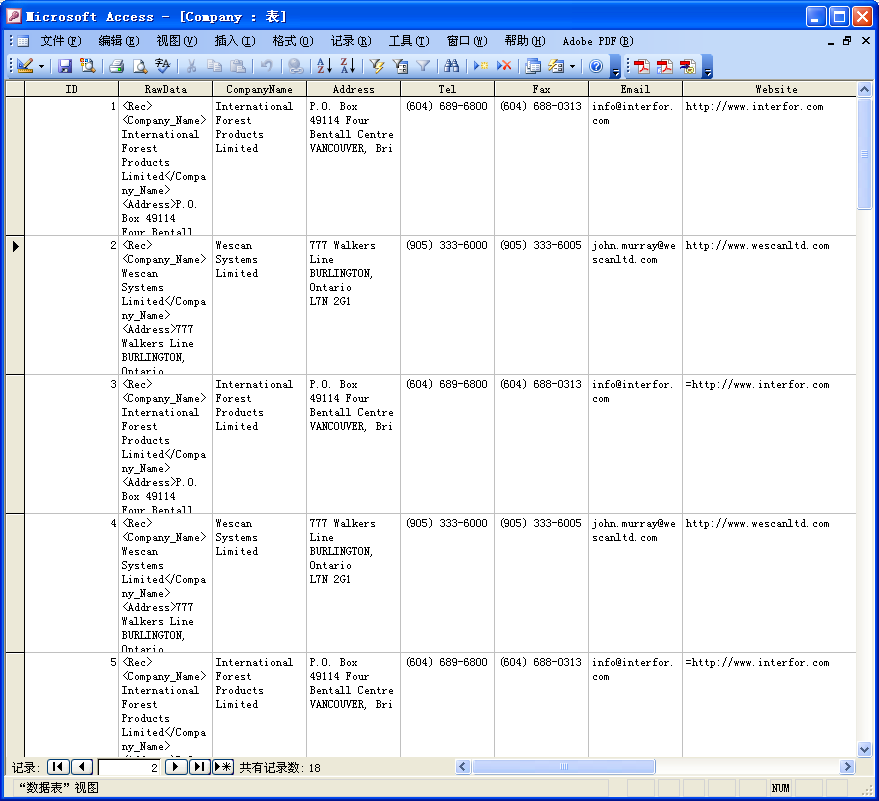Expand the New Object dropdown arrow

[573, 66]
